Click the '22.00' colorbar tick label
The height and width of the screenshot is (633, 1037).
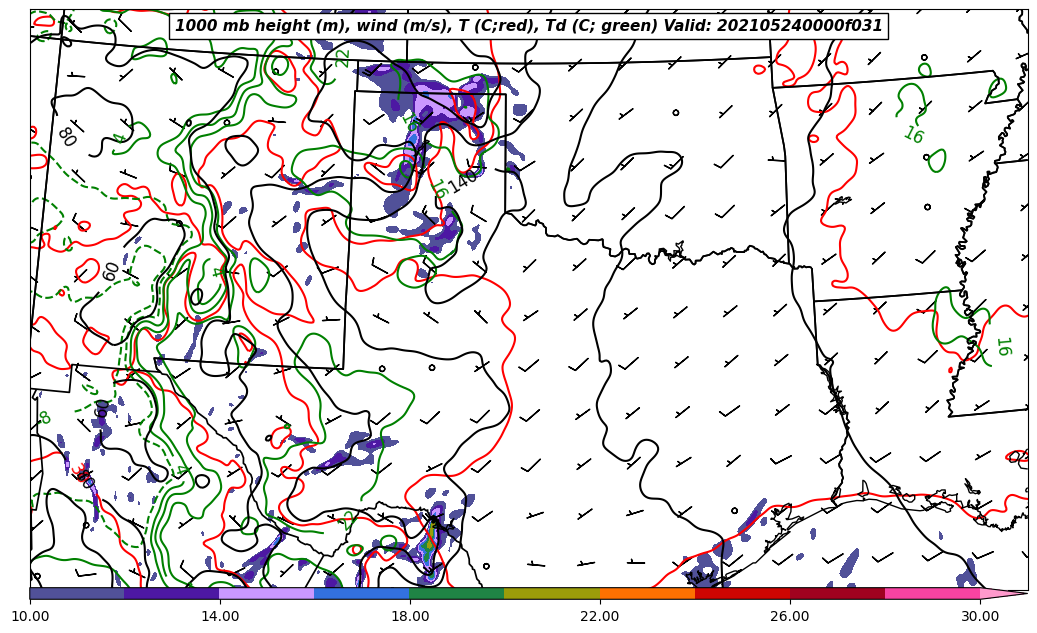[x=600, y=616]
